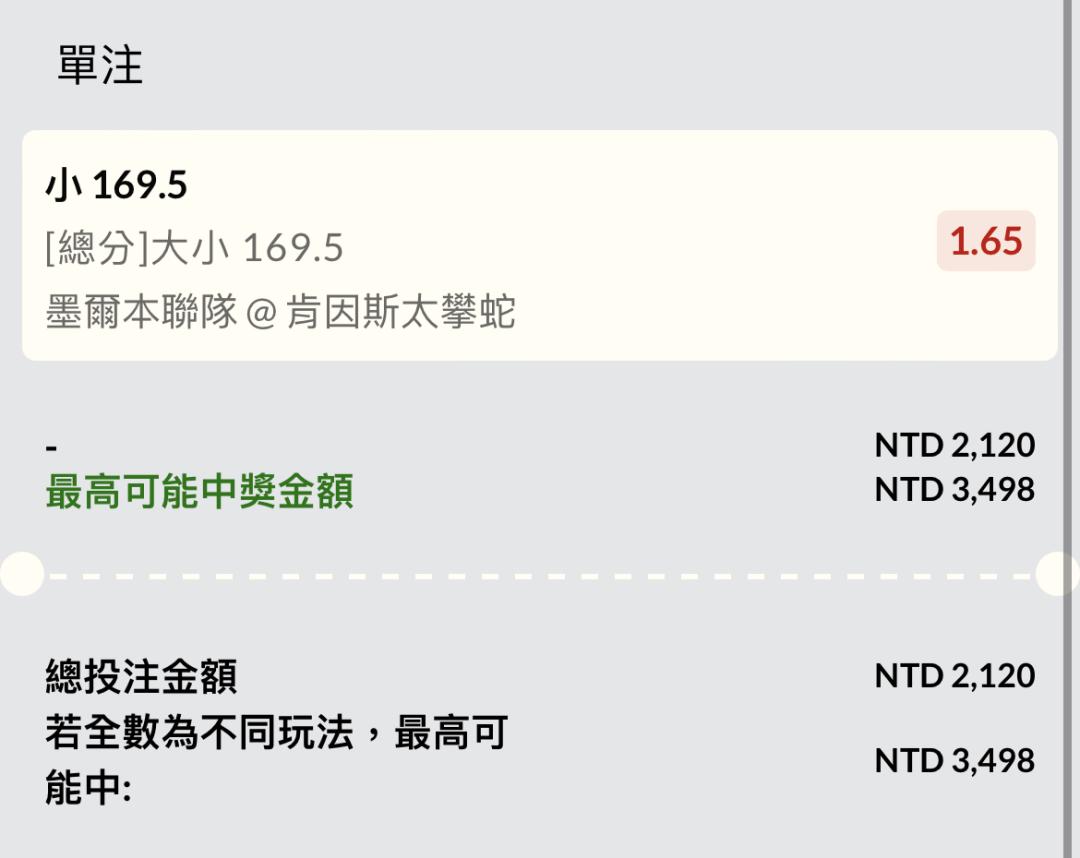Select the 墨爾本聯隊 team name

point(141,312)
